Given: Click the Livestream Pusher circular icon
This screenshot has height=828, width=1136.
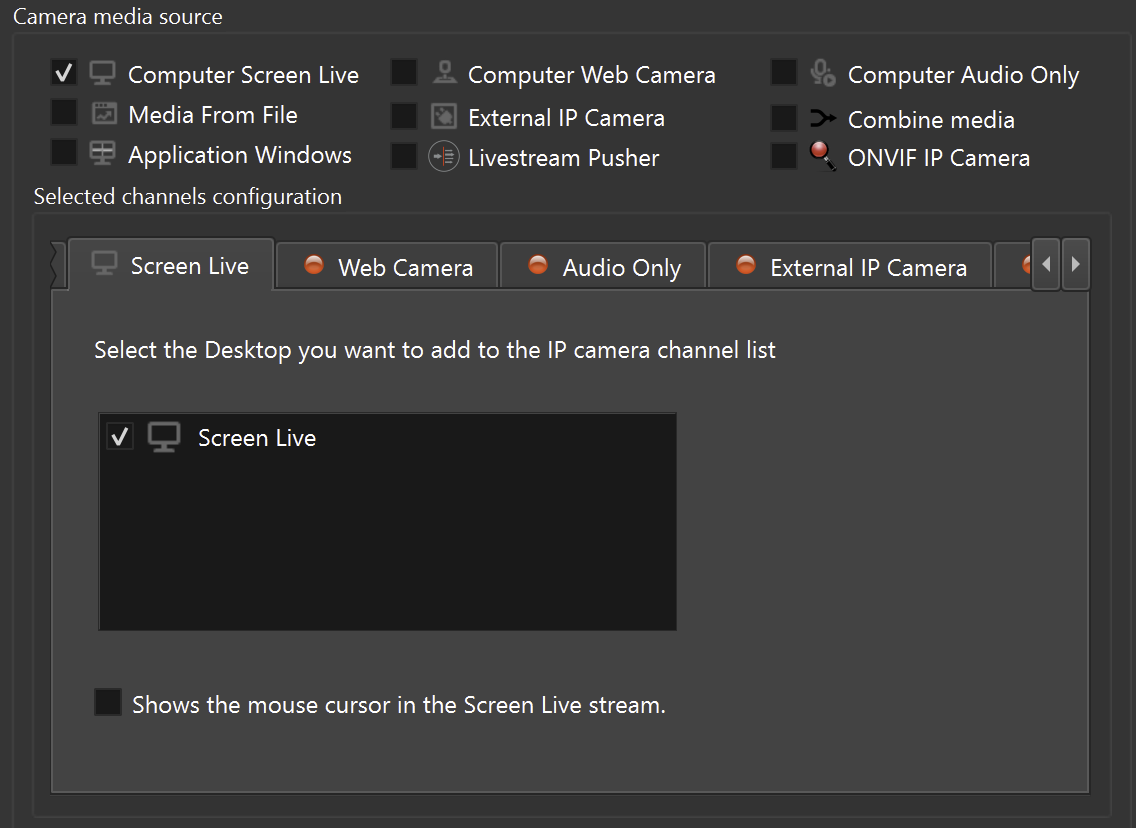Looking at the screenshot, I should [x=443, y=157].
